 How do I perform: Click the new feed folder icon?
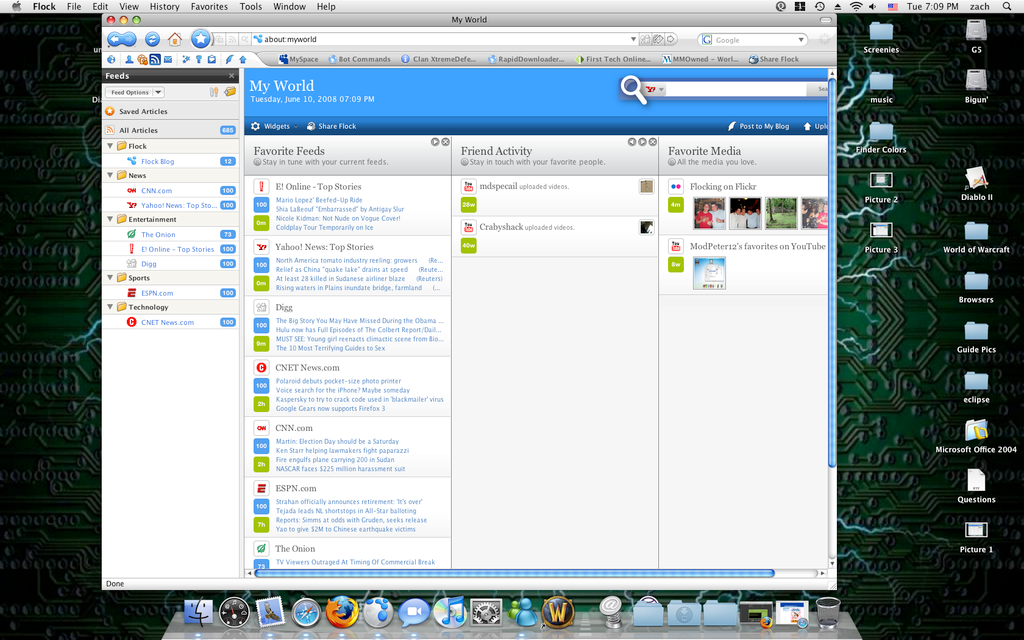pos(230,92)
